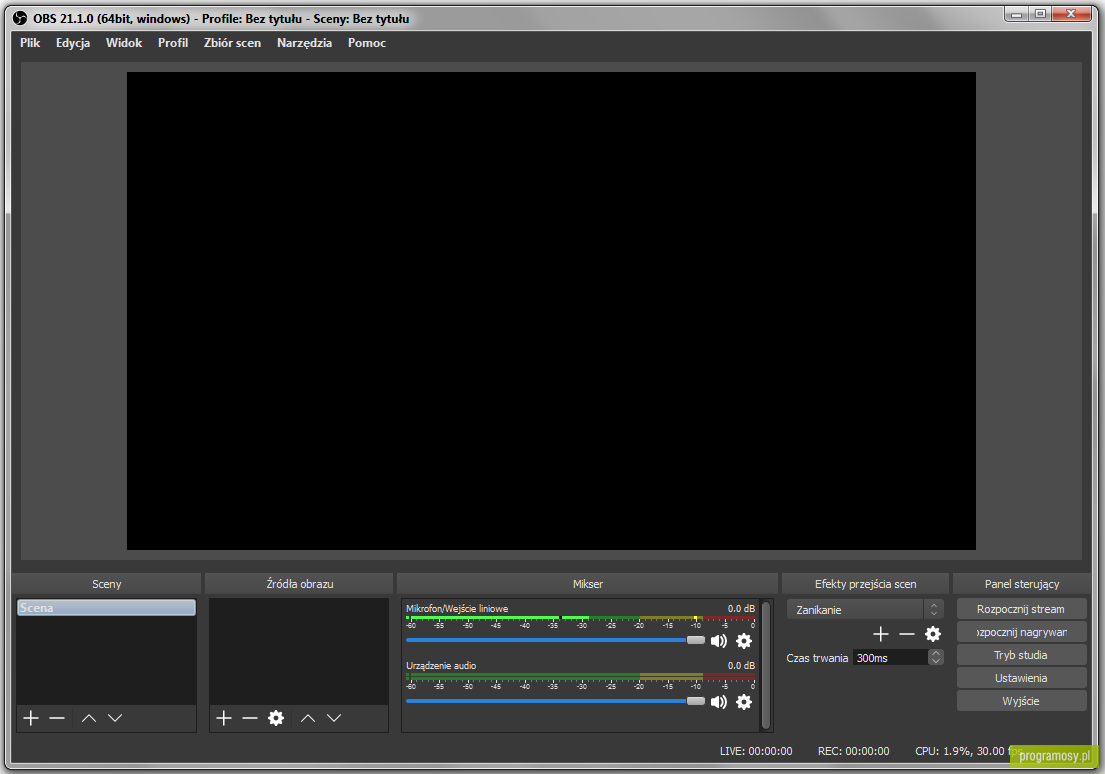Click Mikrofon 0.0 dB value
Image resolution: width=1105 pixels, height=774 pixels.
pyautogui.click(x=741, y=608)
